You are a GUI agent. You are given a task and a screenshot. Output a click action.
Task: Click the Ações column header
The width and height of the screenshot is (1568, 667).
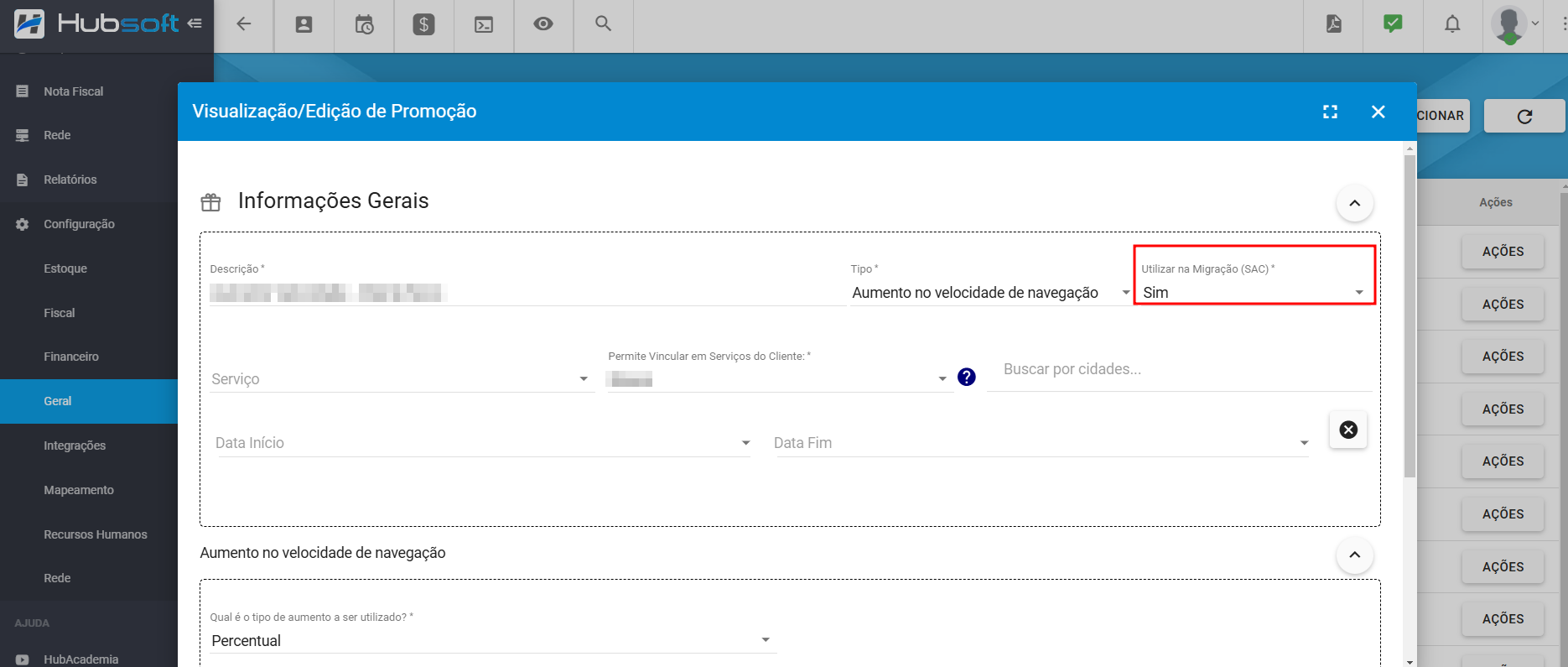pos(1495,202)
